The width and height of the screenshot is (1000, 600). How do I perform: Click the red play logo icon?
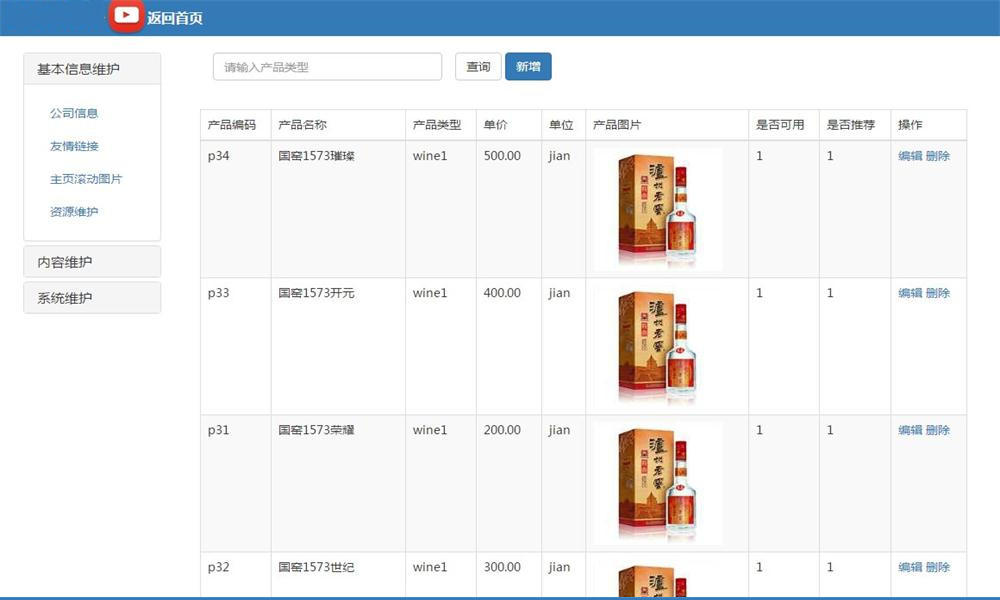pyautogui.click(x=126, y=15)
